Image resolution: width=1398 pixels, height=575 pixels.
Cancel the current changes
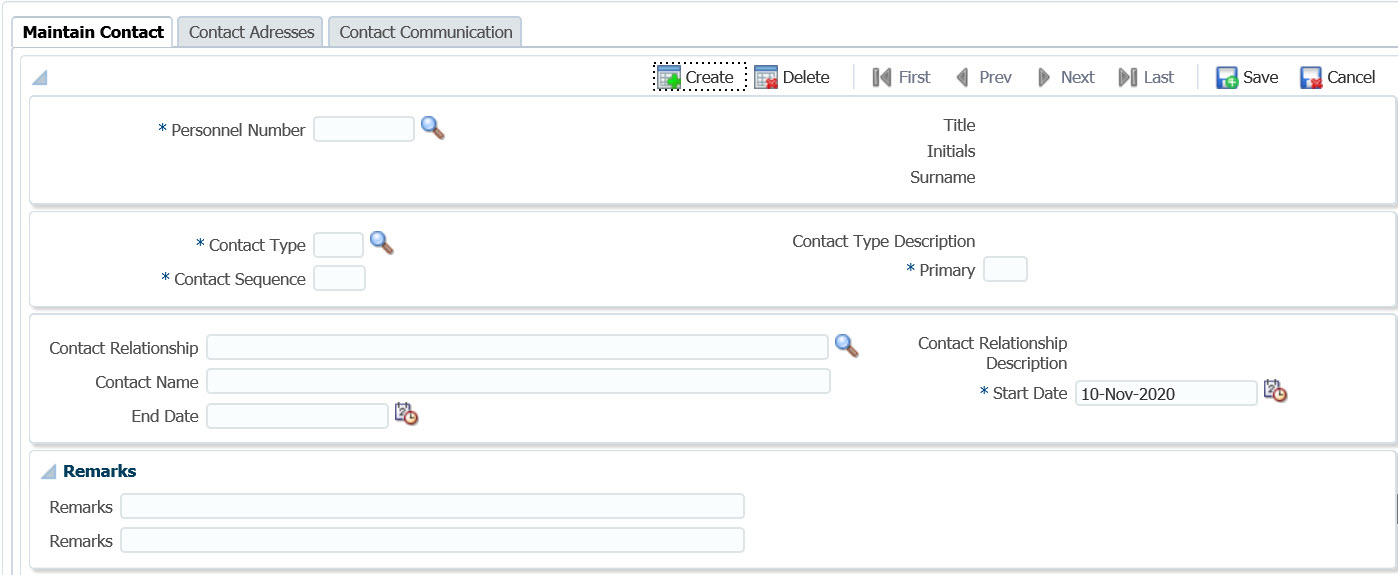(x=1338, y=77)
